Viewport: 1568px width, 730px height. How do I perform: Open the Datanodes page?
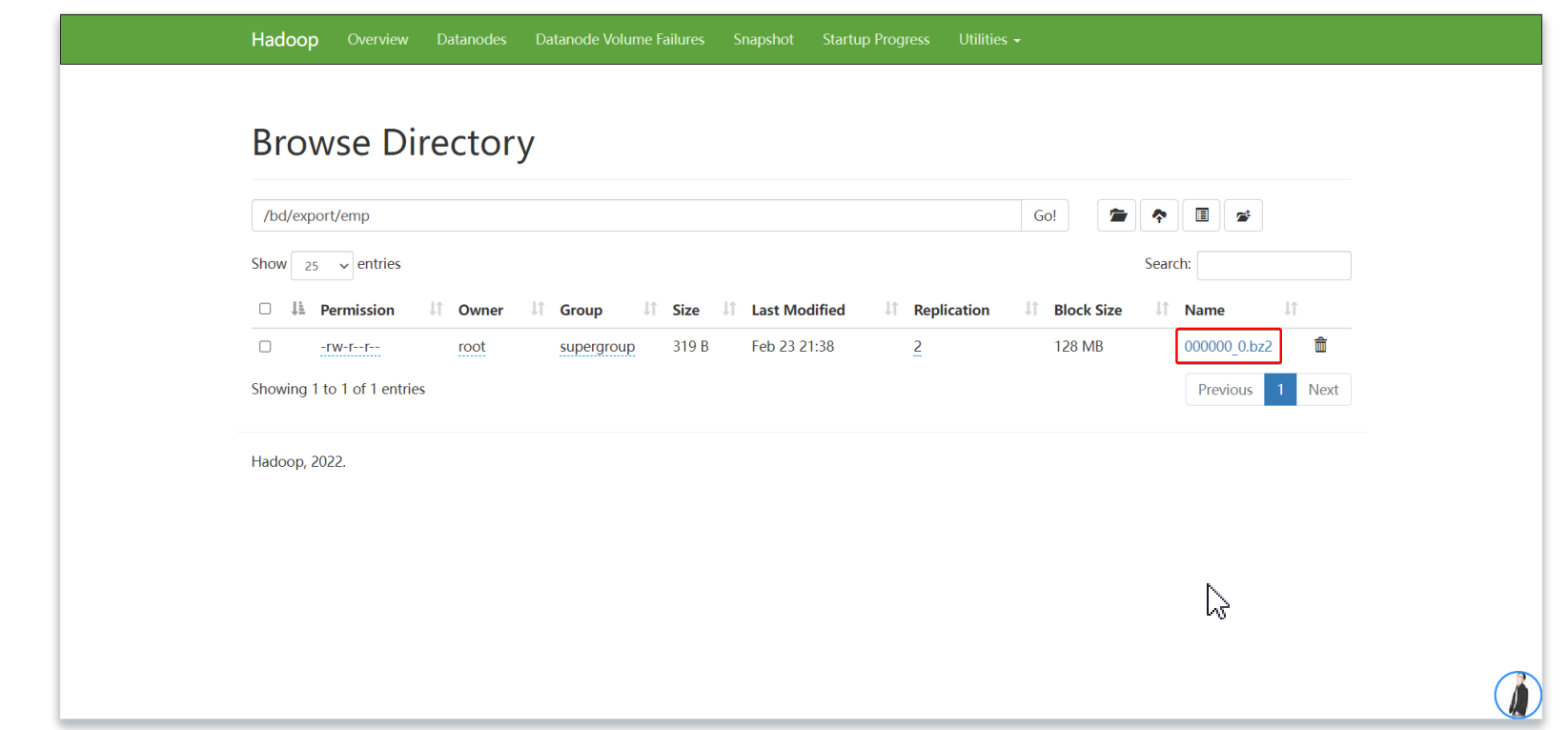click(472, 39)
